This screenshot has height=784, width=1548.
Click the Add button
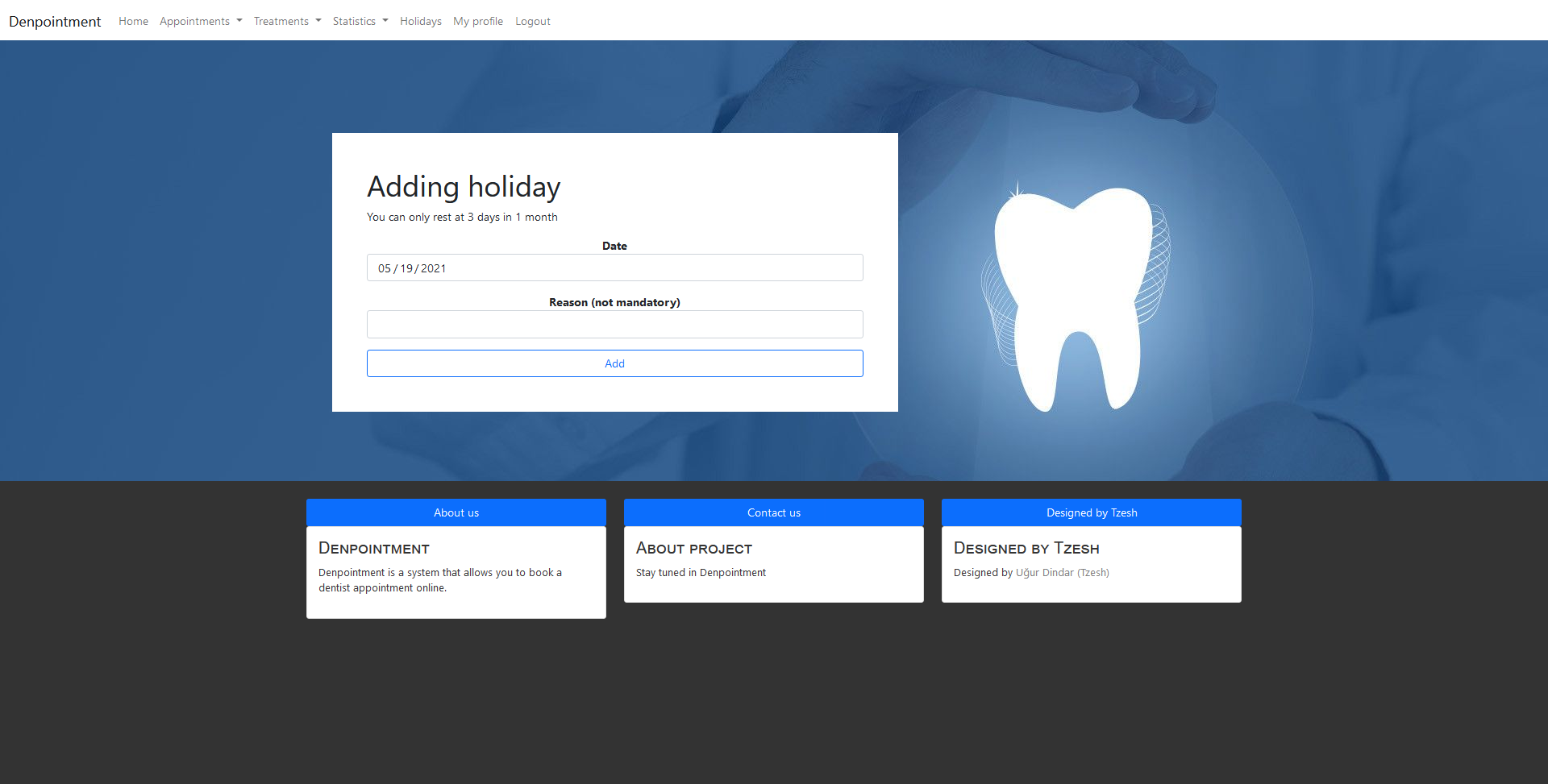[614, 363]
